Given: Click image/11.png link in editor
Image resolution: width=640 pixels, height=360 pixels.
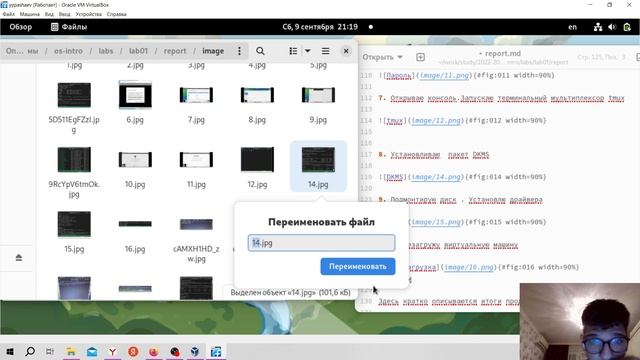Looking at the screenshot, I should click(444, 76).
